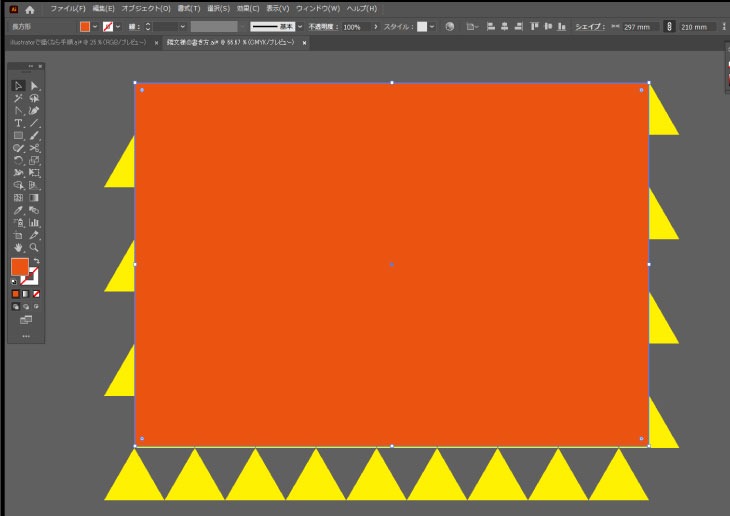730x516 pixels.
Task: Open the stroke profile 基本 dropdown
Action: point(298,27)
